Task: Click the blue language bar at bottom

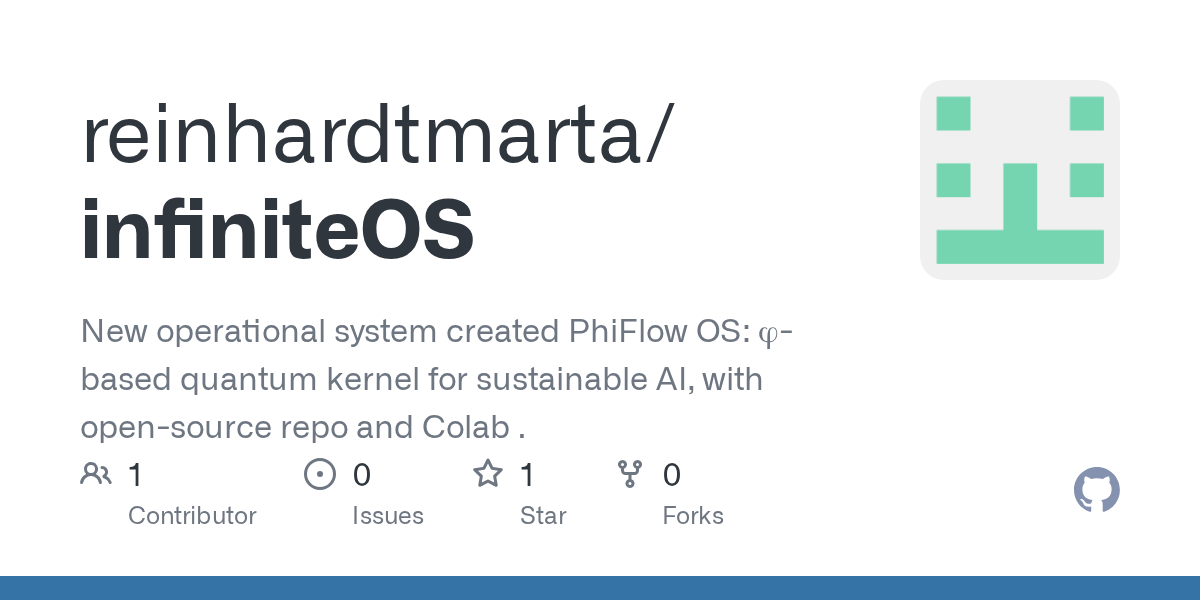Action: 600,588
